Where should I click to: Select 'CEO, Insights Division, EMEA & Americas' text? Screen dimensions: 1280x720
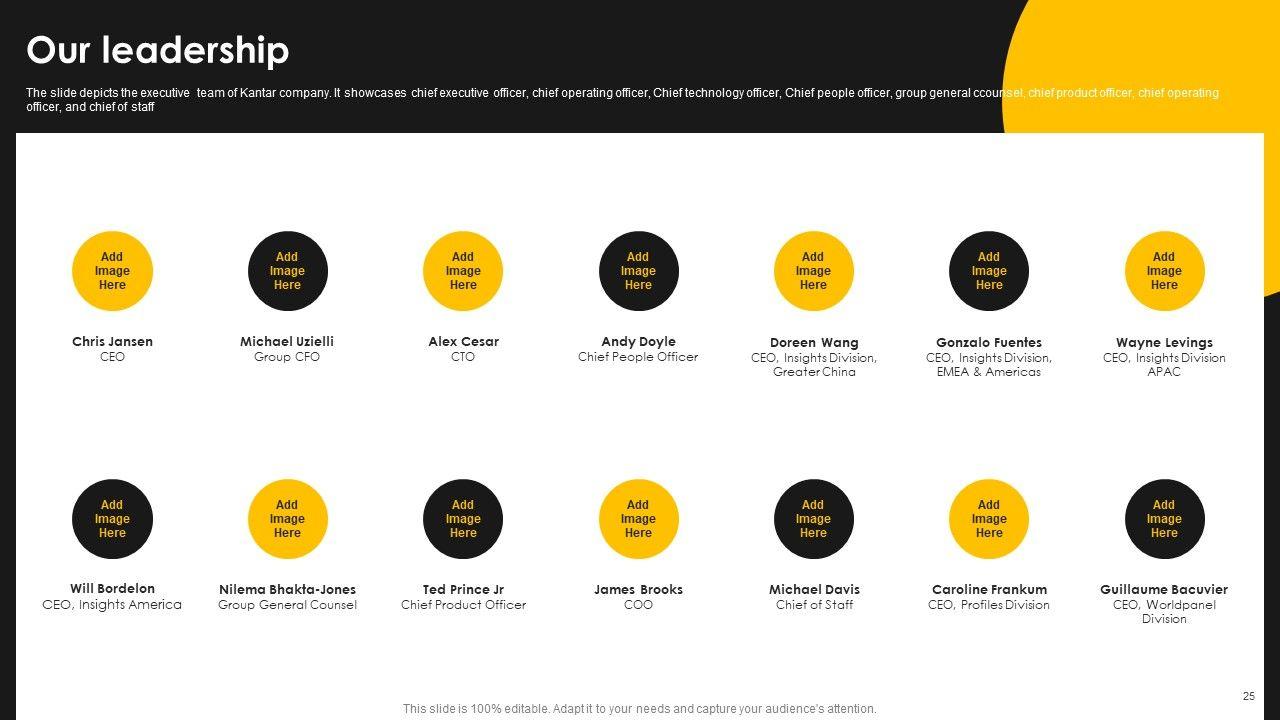pyautogui.click(x=989, y=365)
